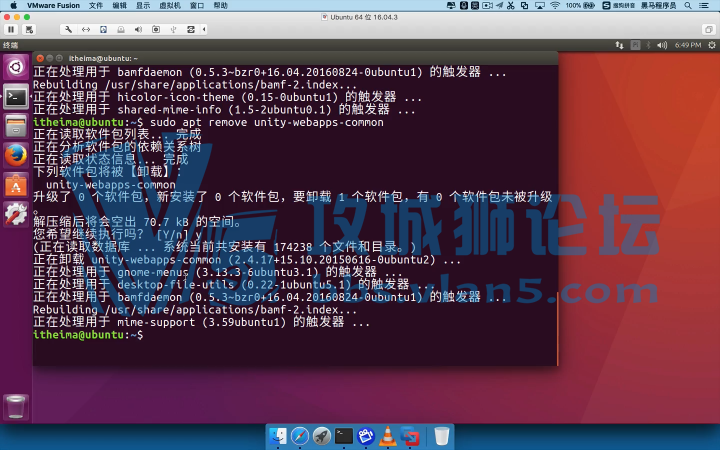Open the Ubuntu launcher Trash

pos(16,407)
